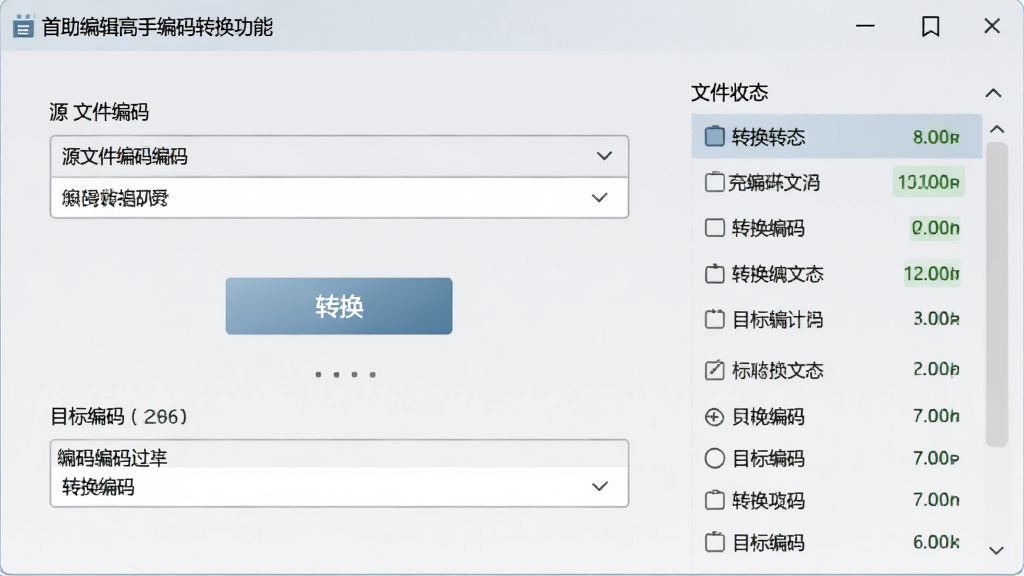Click the app icon in title bar
The height and width of the screenshot is (576, 1024).
click(x=23, y=26)
